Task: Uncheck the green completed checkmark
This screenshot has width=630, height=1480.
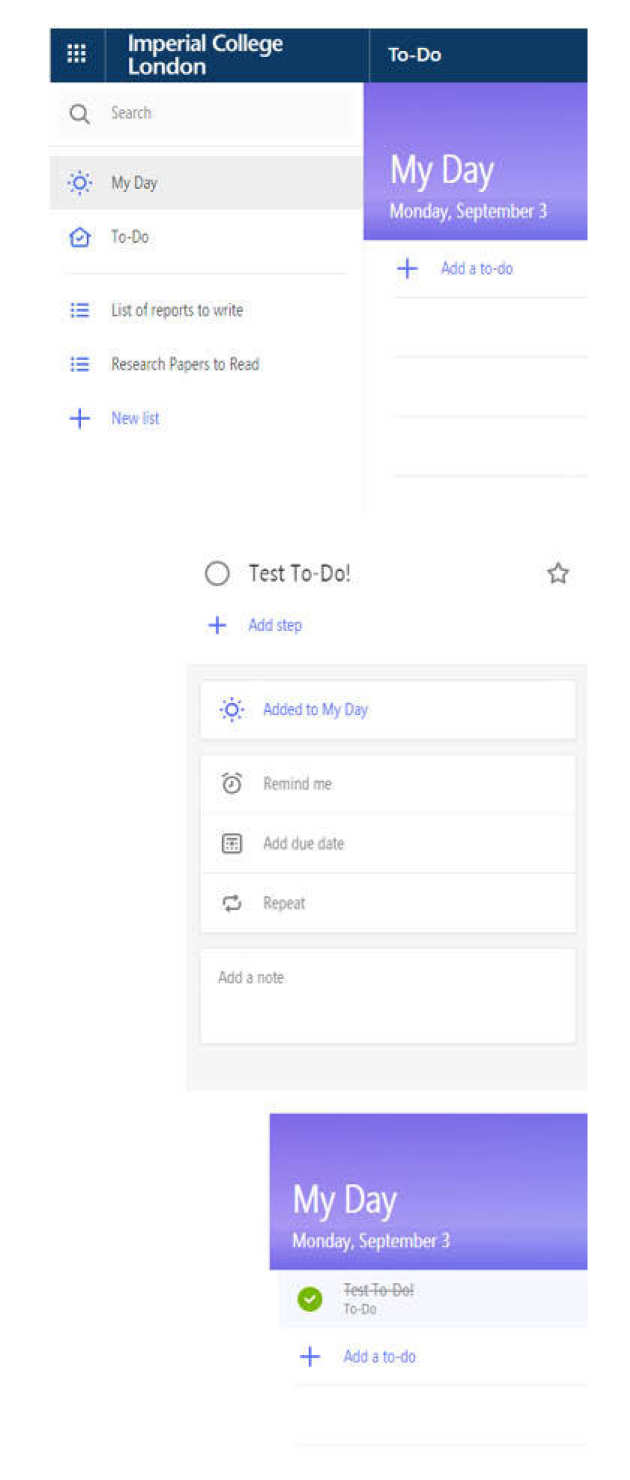Action: tap(310, 1299)
